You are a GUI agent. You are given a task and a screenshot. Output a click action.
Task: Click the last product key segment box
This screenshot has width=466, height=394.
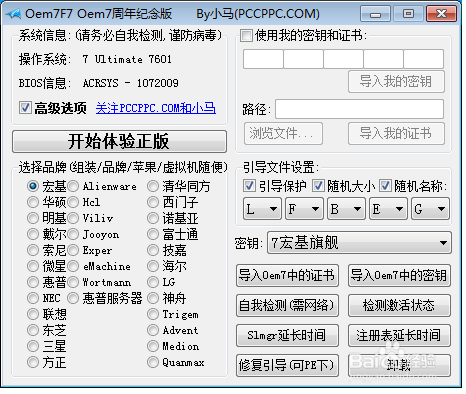tap(424, 59)
